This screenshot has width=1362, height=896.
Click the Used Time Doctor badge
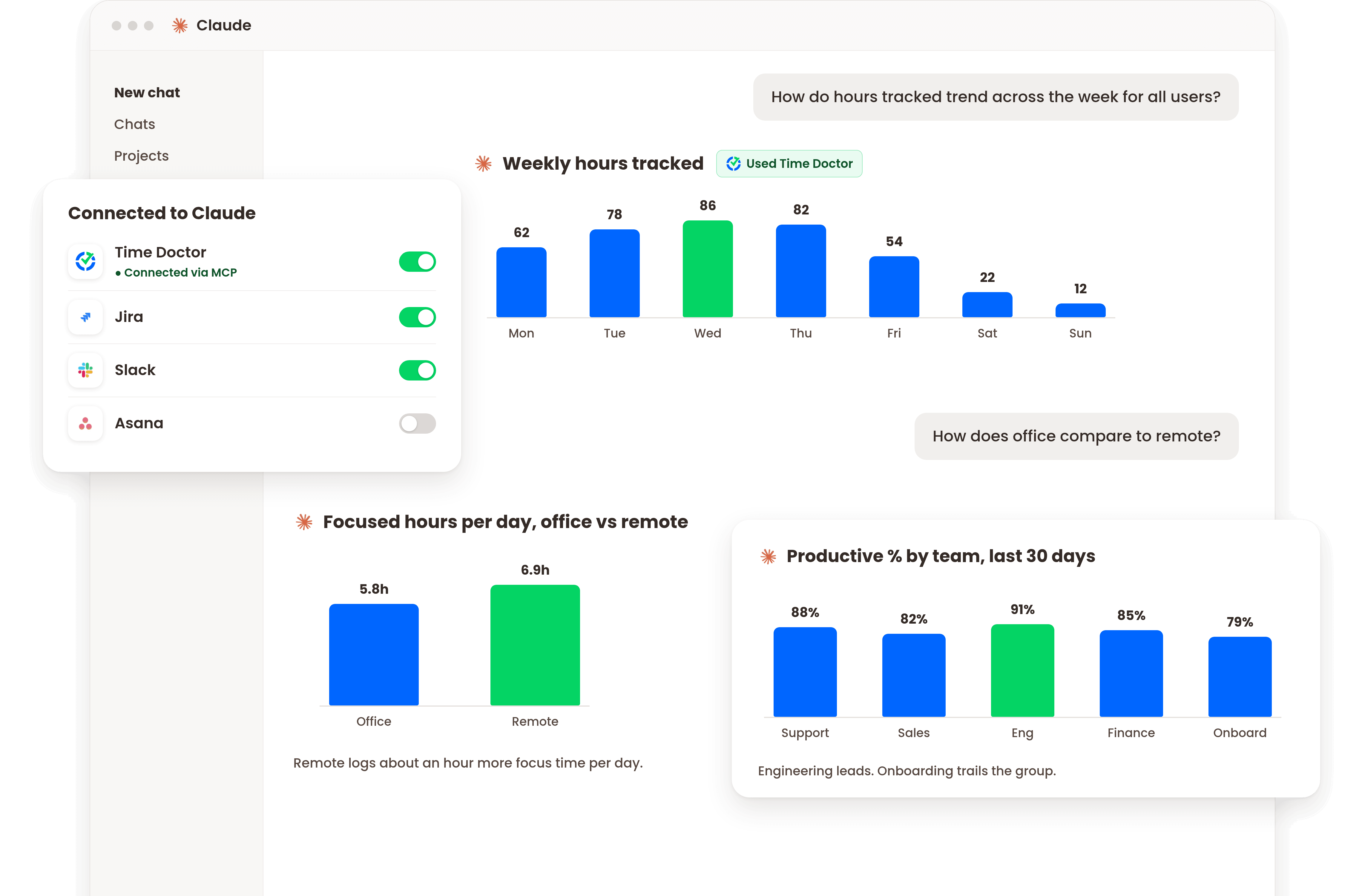point(789,164)
